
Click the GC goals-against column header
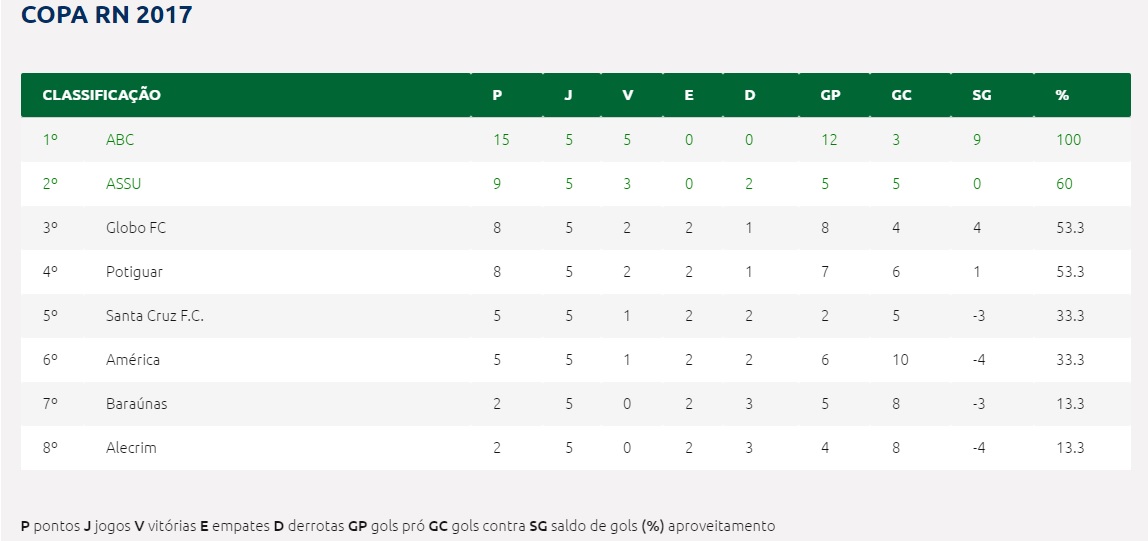tap(901, 95)
